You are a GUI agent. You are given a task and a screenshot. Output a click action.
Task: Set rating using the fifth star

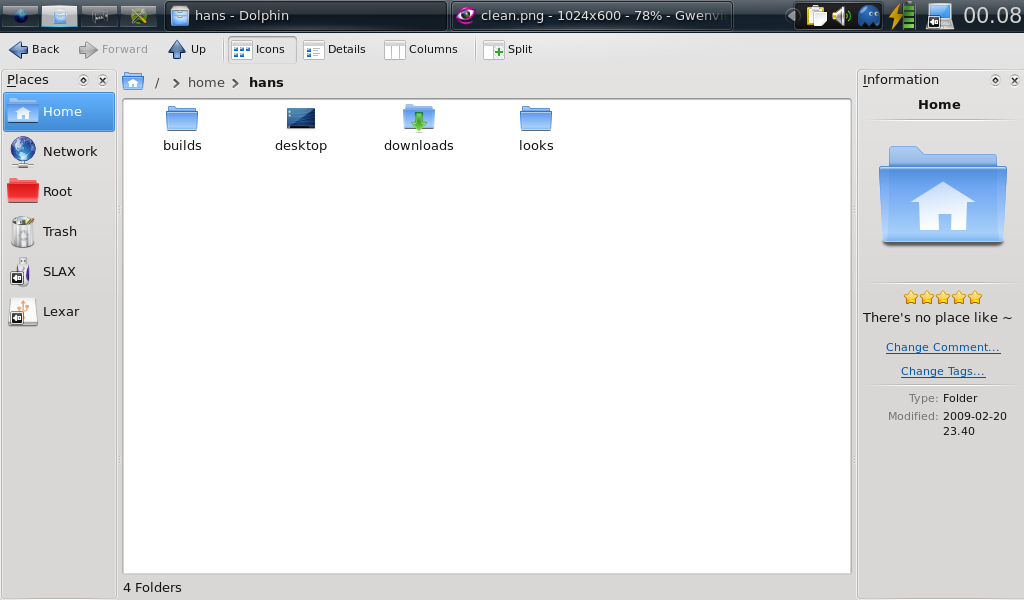click(x=975, y=297)
